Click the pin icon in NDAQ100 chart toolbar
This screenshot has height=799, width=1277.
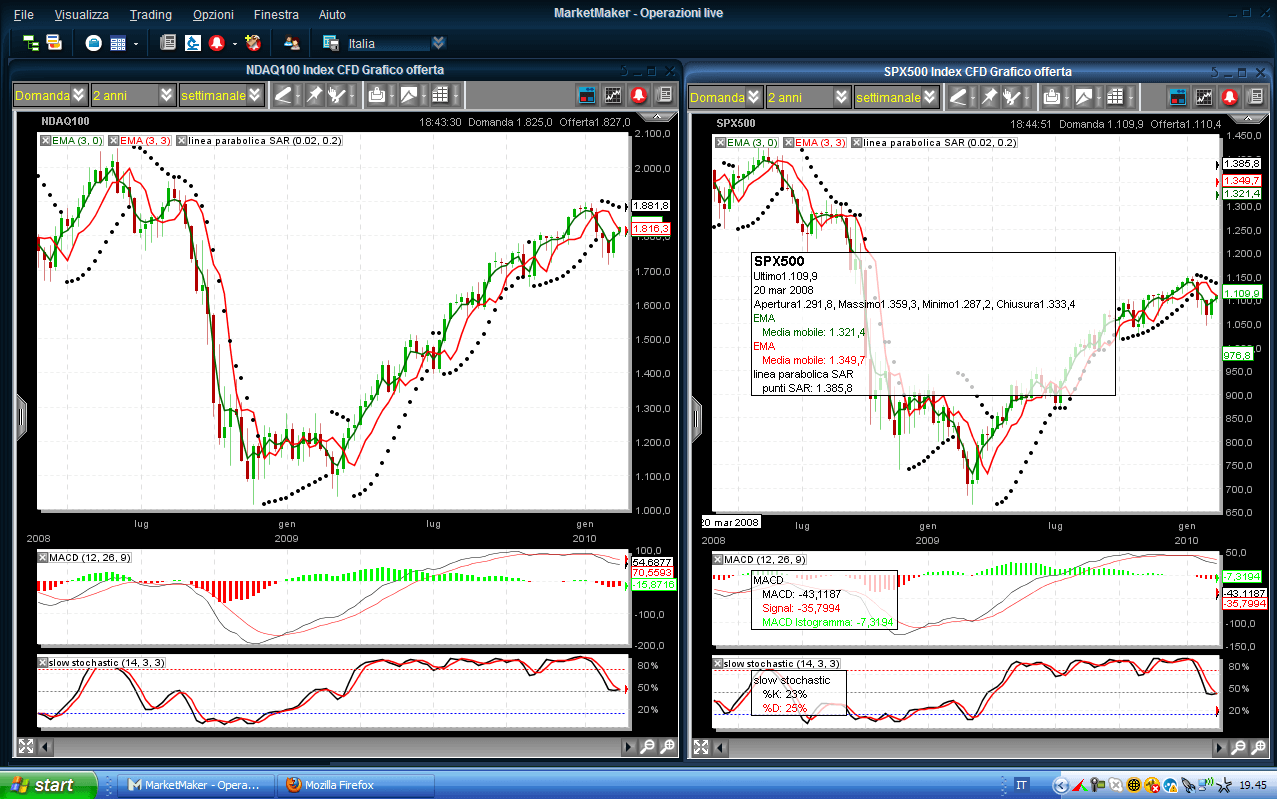click(313, 96)
